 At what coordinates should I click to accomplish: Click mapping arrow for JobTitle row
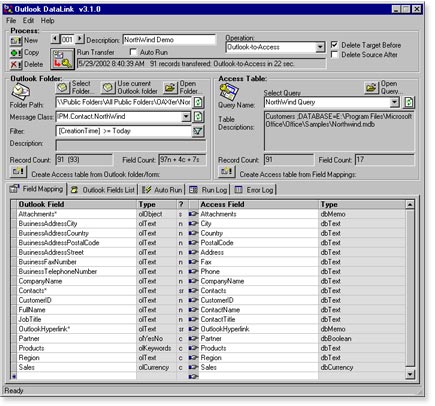tap(193, 319)
